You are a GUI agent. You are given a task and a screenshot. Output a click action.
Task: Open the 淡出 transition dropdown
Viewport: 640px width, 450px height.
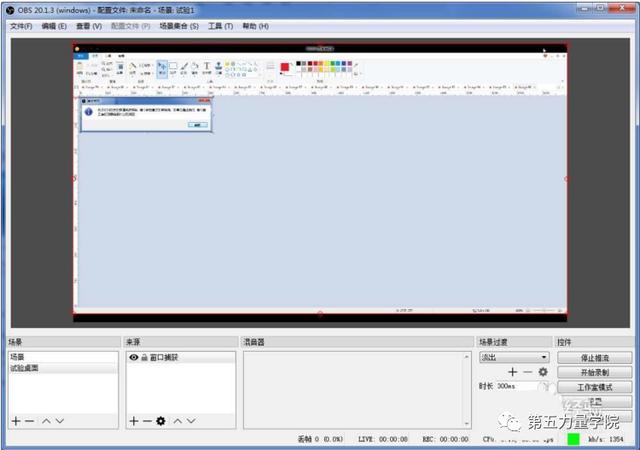click(514, 358)
